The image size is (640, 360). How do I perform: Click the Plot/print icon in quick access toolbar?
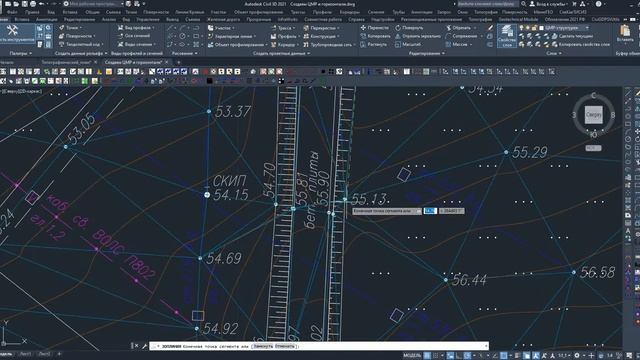[33, 4]
